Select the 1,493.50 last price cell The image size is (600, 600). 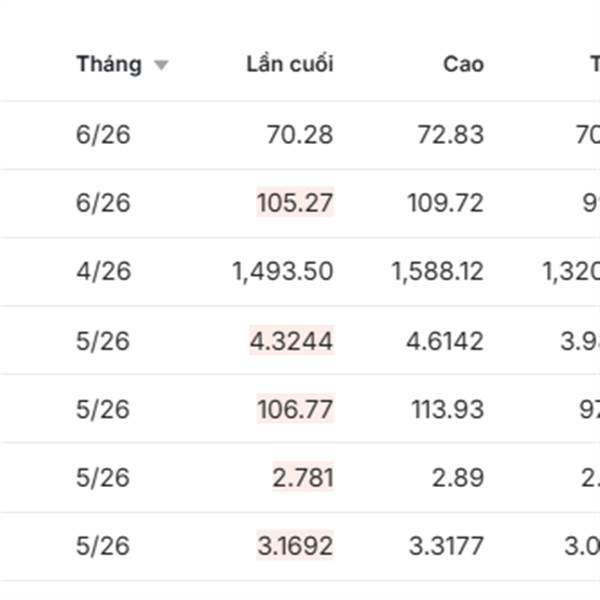[283, 272]
